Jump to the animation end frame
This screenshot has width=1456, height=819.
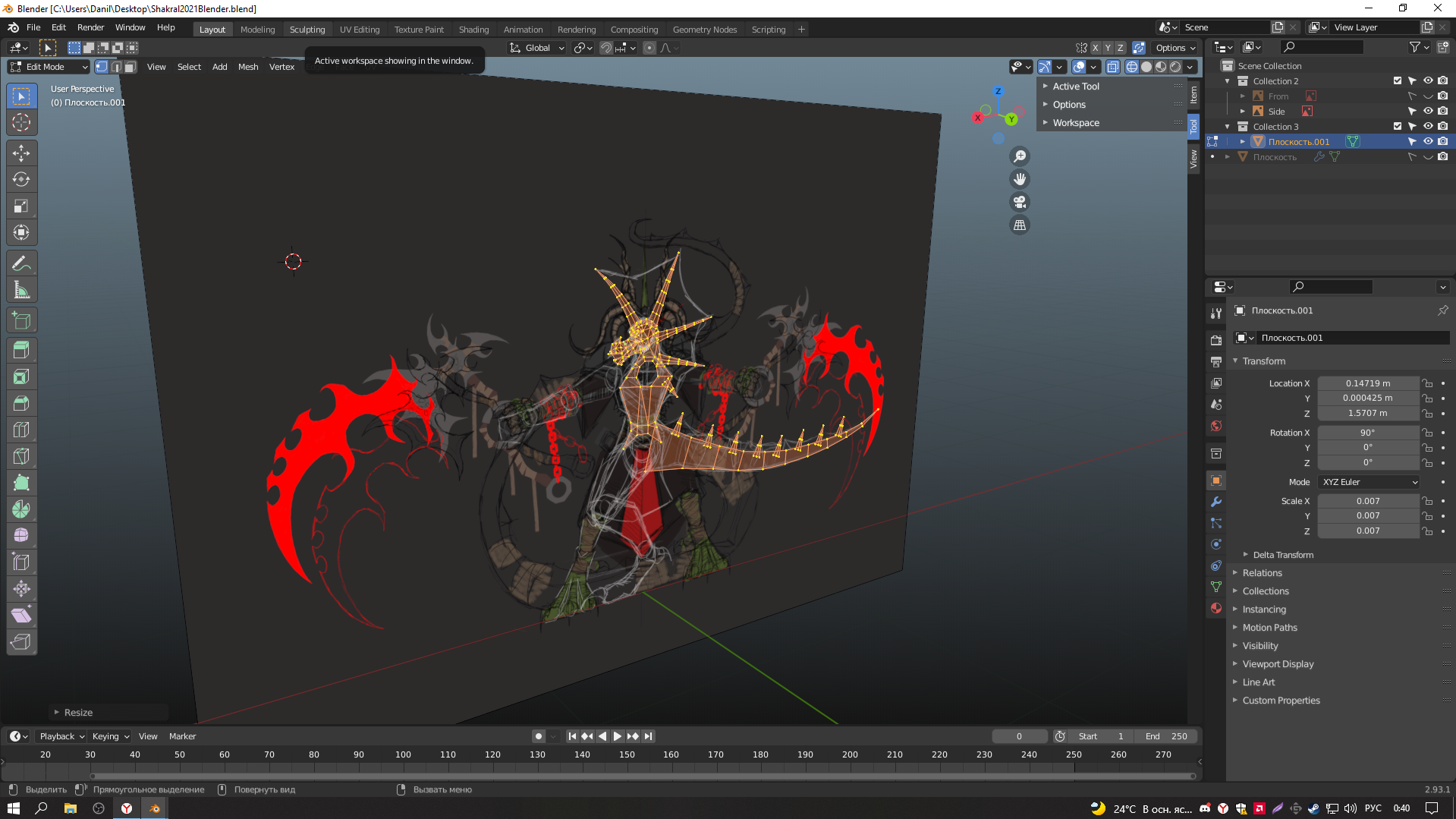648,736
